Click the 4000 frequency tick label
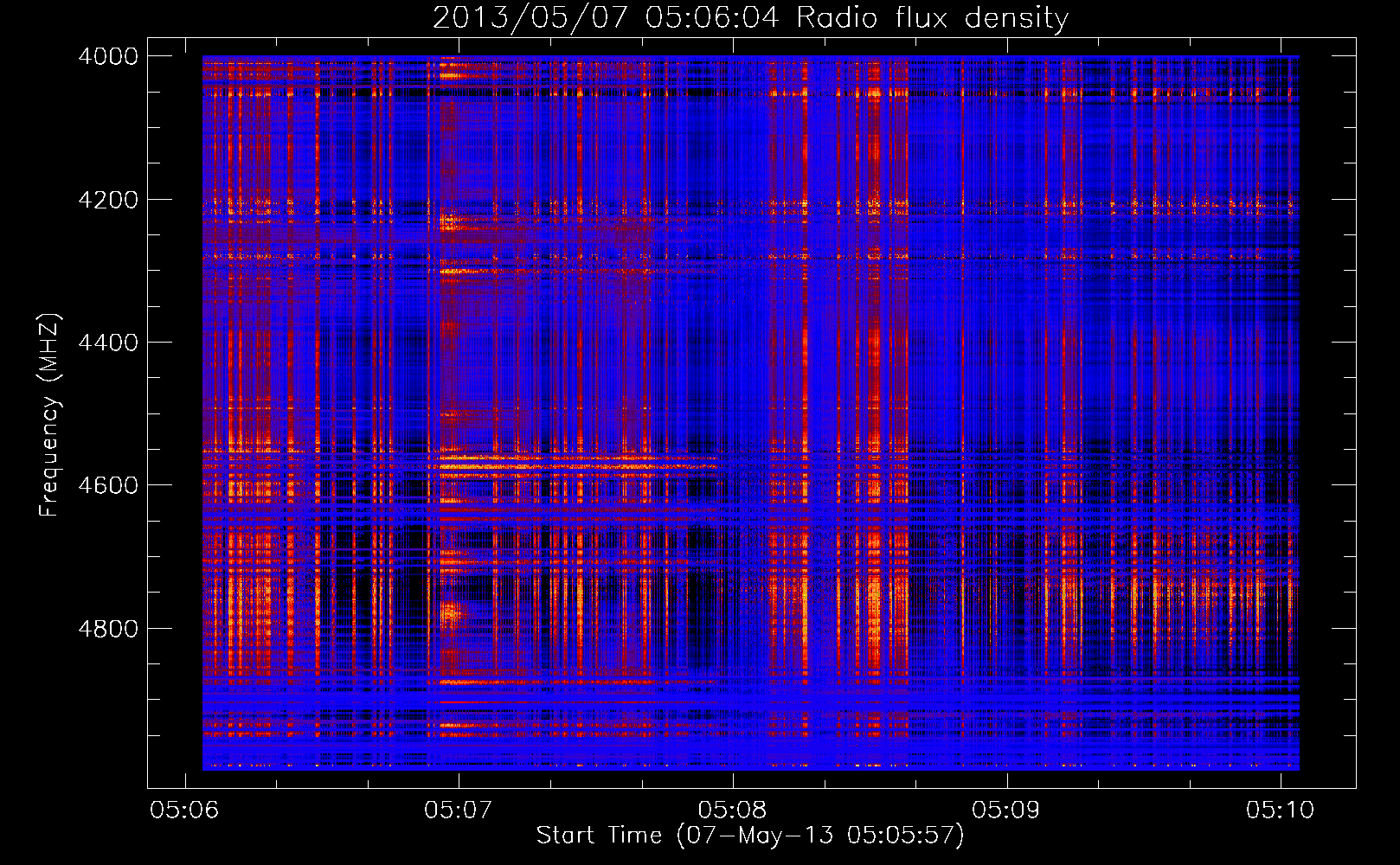 click(108, 56)
